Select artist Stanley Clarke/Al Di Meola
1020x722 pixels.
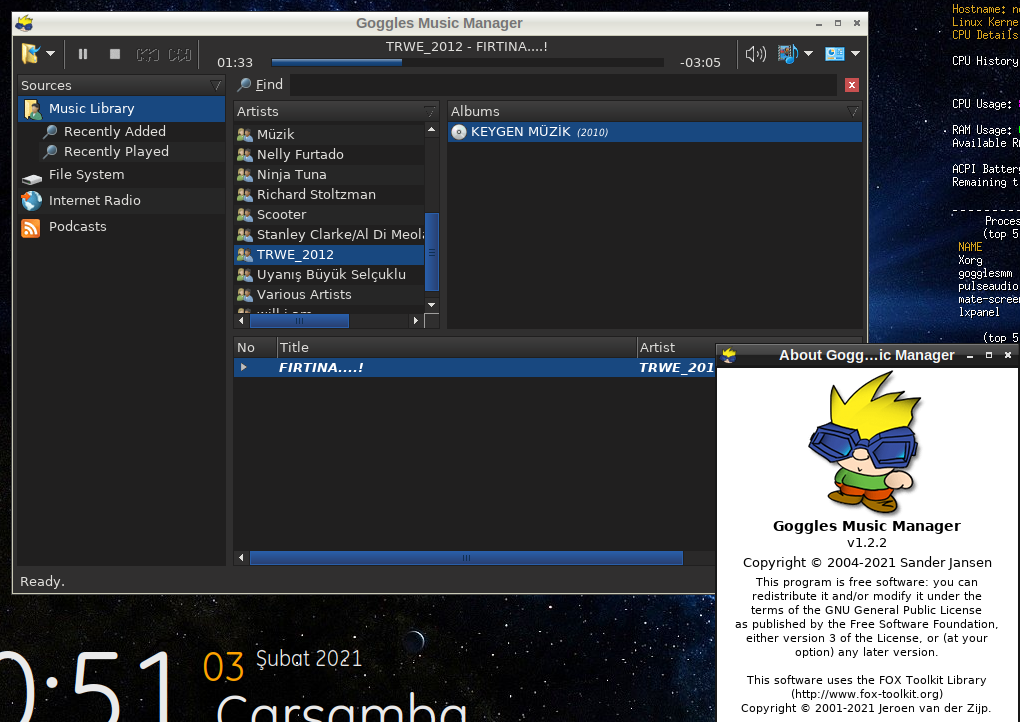tap(329, 235)
